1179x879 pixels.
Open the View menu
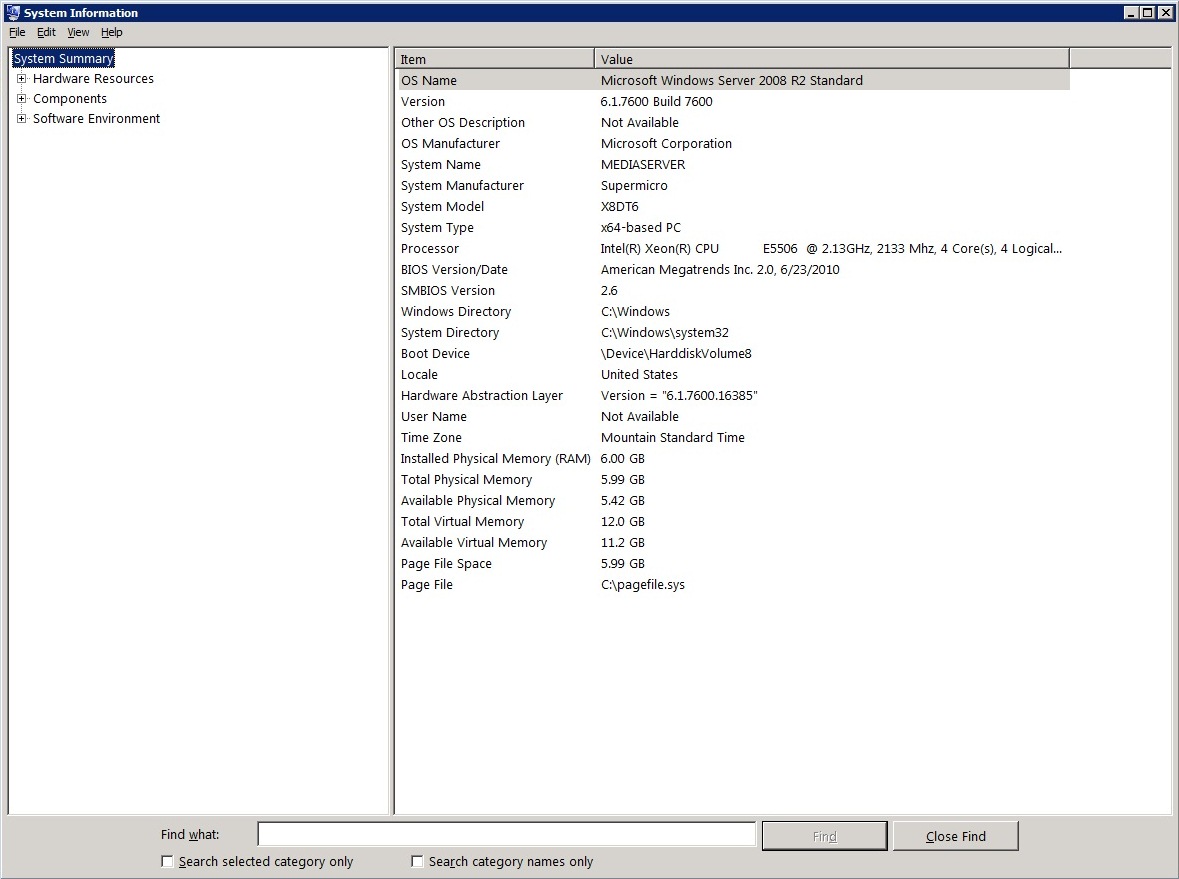pyautogui.click(x=77, y=32)
